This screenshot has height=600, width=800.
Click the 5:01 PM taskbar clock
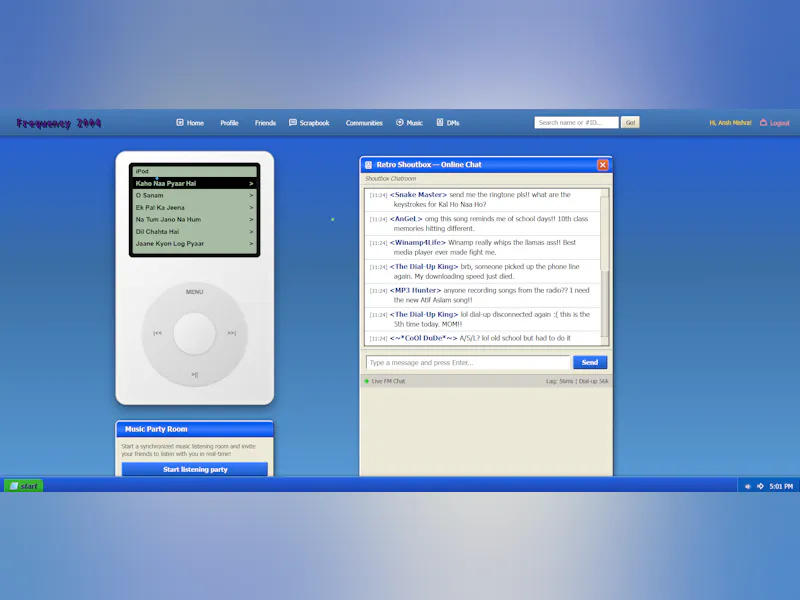(781, 486)
